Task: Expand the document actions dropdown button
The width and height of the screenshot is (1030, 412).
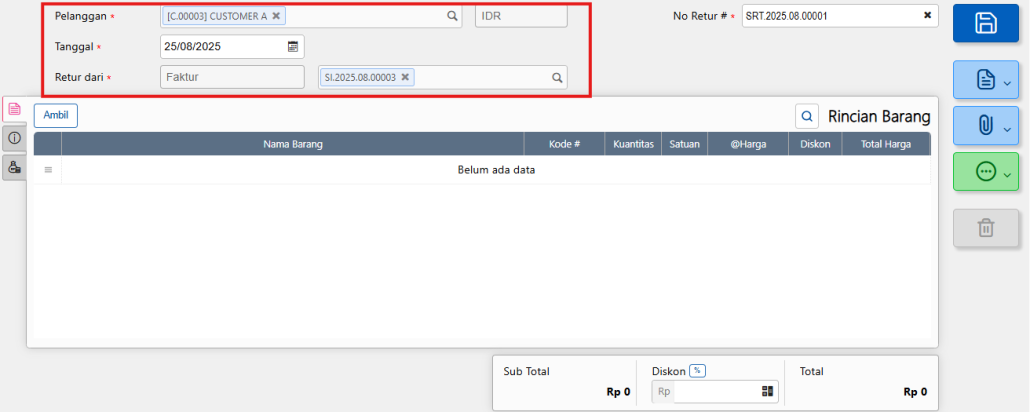Action: tap(985, 81)
